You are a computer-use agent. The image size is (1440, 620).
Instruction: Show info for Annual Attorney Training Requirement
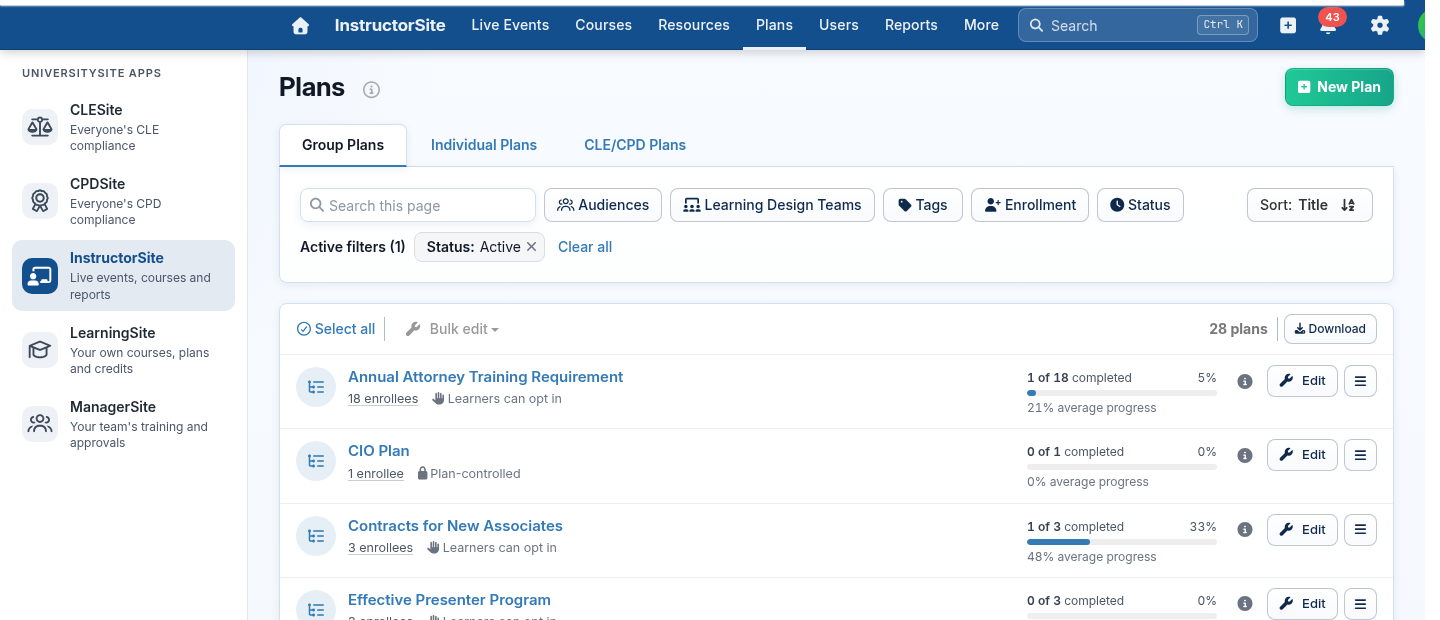[1245, 381]
